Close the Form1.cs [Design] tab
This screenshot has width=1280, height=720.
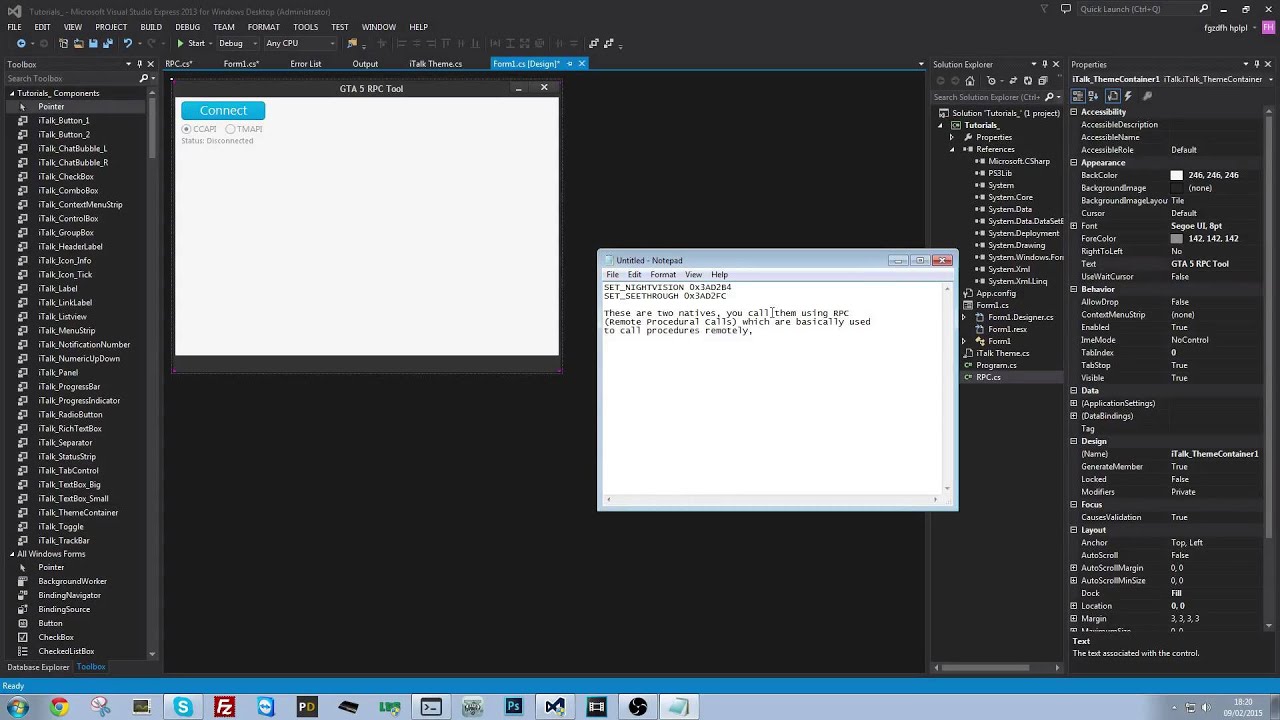point(581,64)
